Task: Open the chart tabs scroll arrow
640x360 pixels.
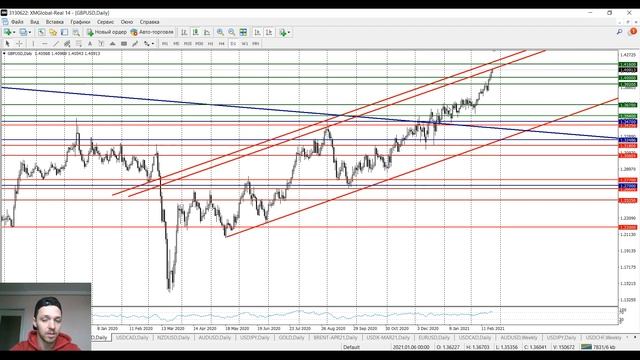Action: coord(635,338)
